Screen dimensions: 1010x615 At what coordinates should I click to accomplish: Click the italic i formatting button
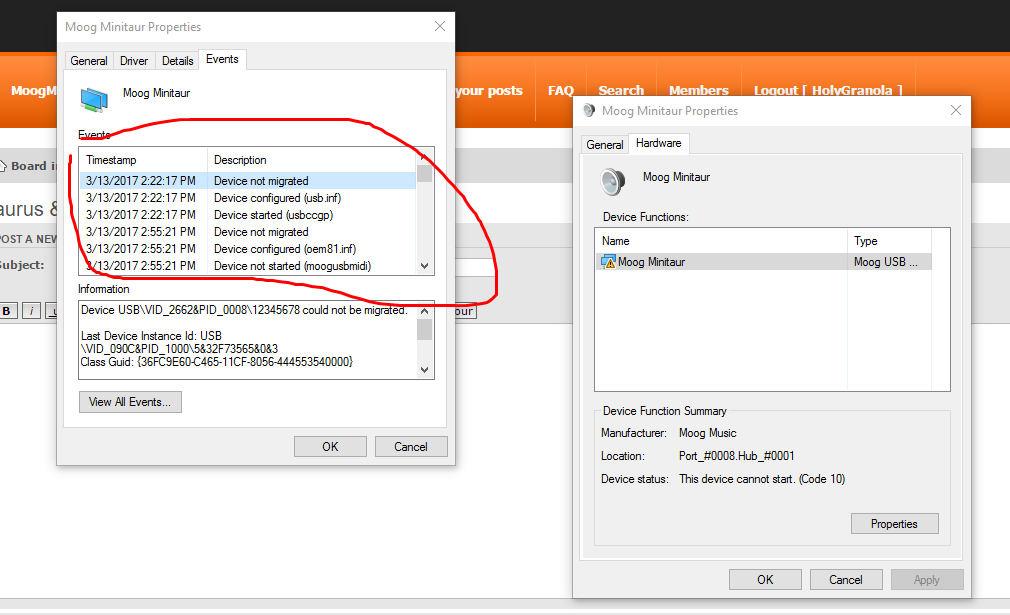(x=30, y=311)
